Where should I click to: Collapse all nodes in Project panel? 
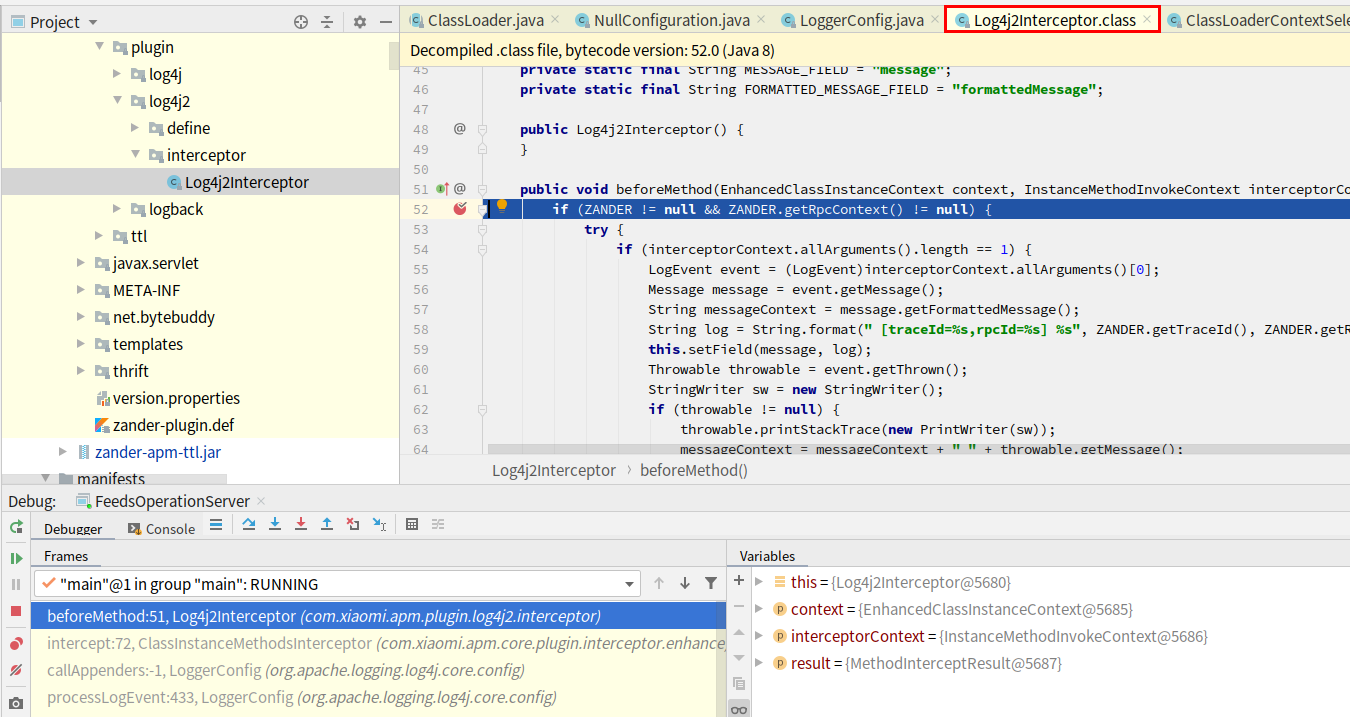coord(327,22)
